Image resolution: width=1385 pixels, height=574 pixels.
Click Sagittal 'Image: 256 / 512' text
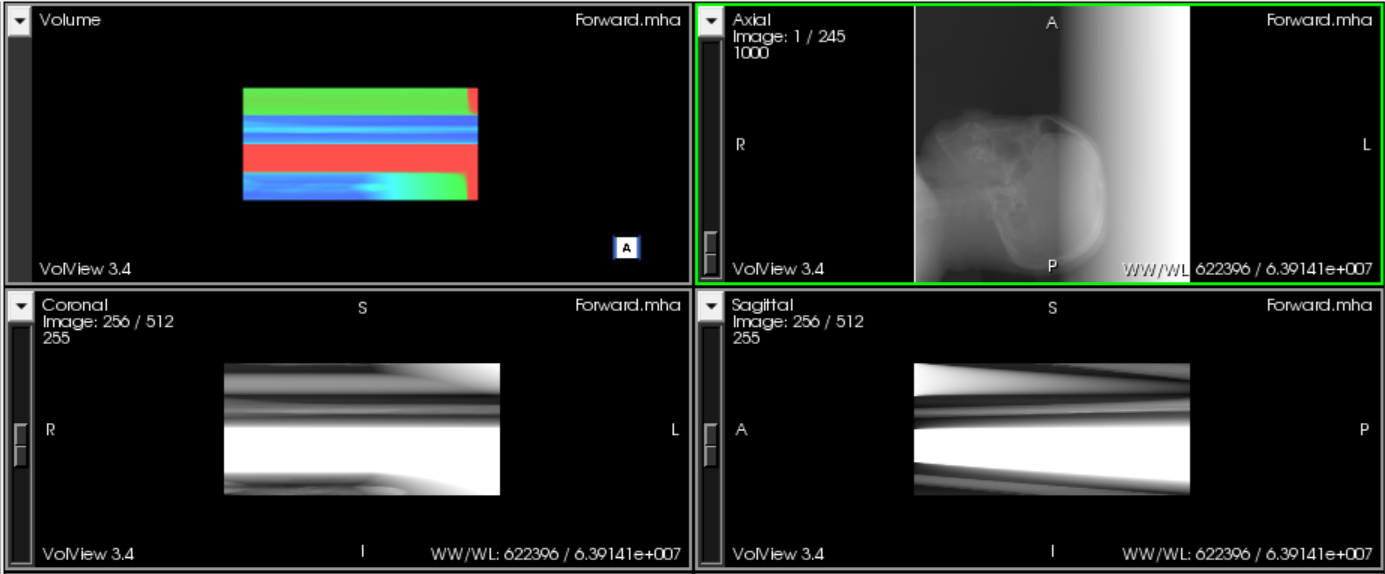pos(798,322)
